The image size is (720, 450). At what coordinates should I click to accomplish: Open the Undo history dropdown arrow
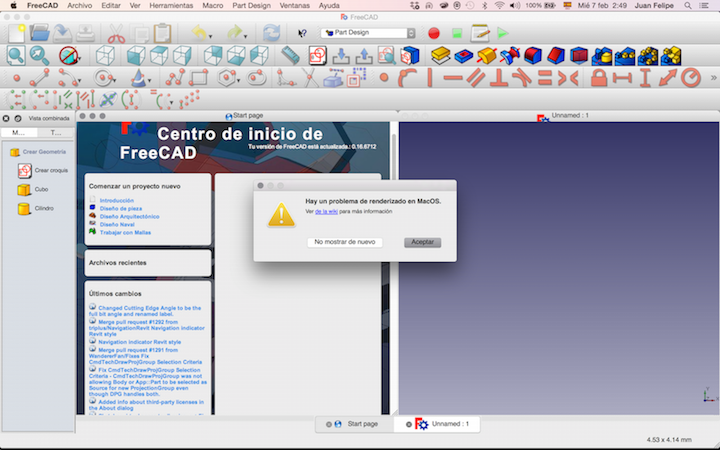[211, 36]
